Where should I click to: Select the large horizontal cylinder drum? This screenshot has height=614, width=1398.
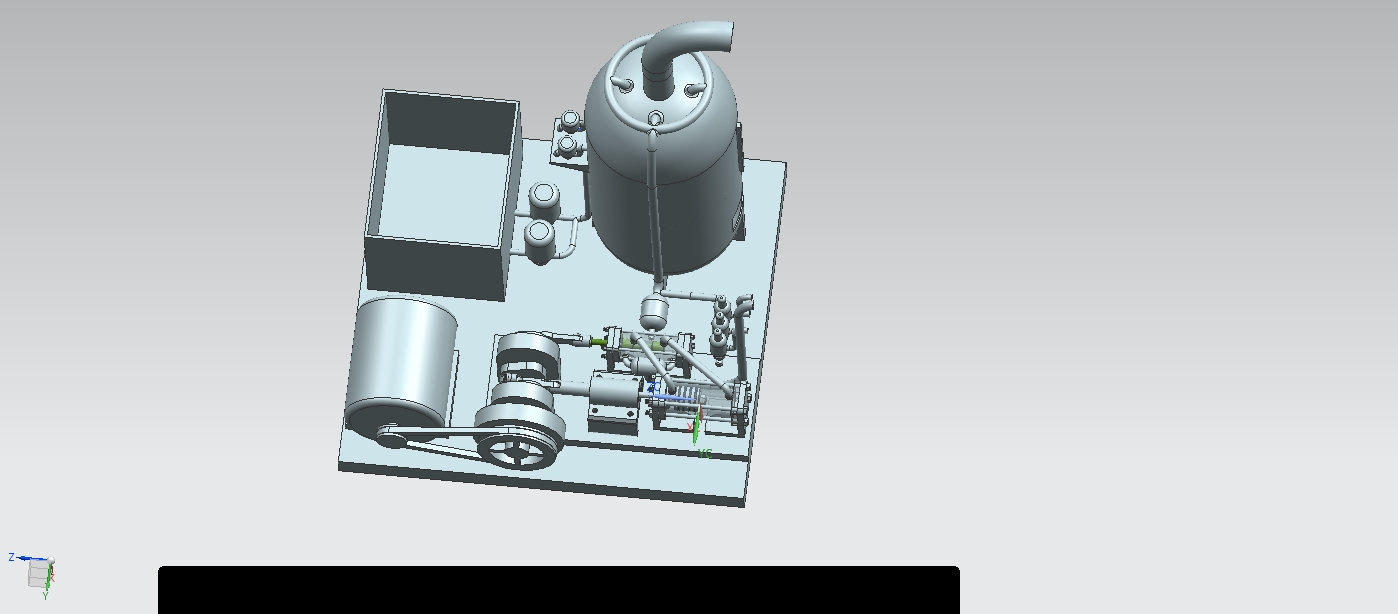pos(400,367)
